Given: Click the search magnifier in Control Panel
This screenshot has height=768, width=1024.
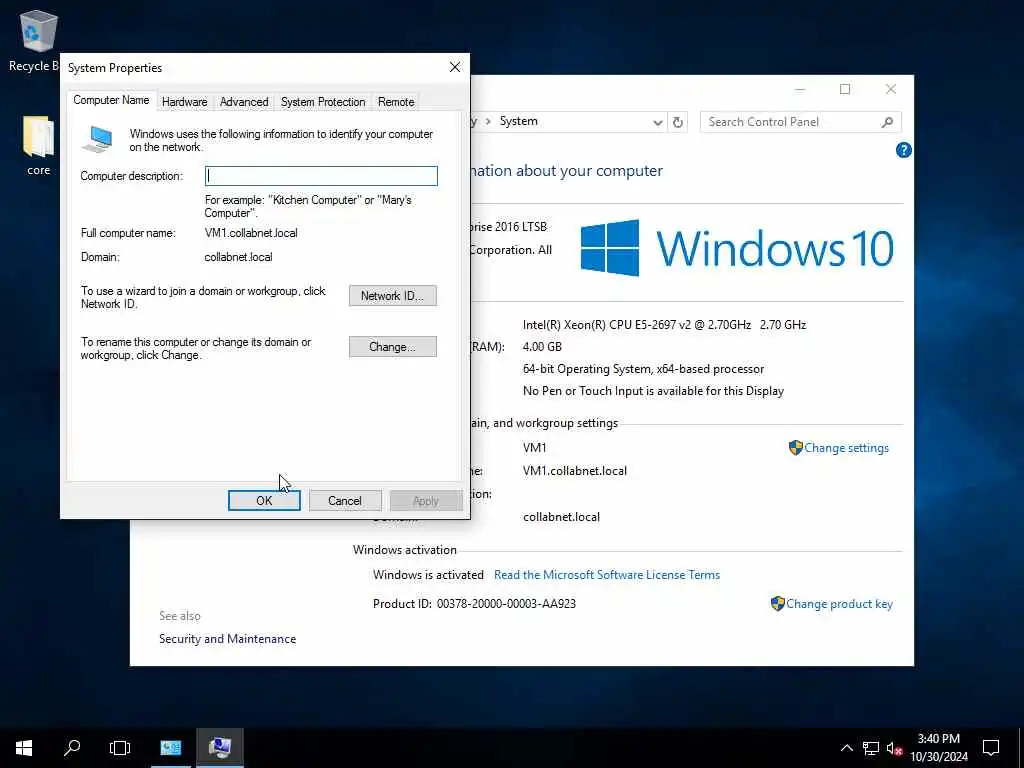Looking at the screenshot, I should 887,122.
